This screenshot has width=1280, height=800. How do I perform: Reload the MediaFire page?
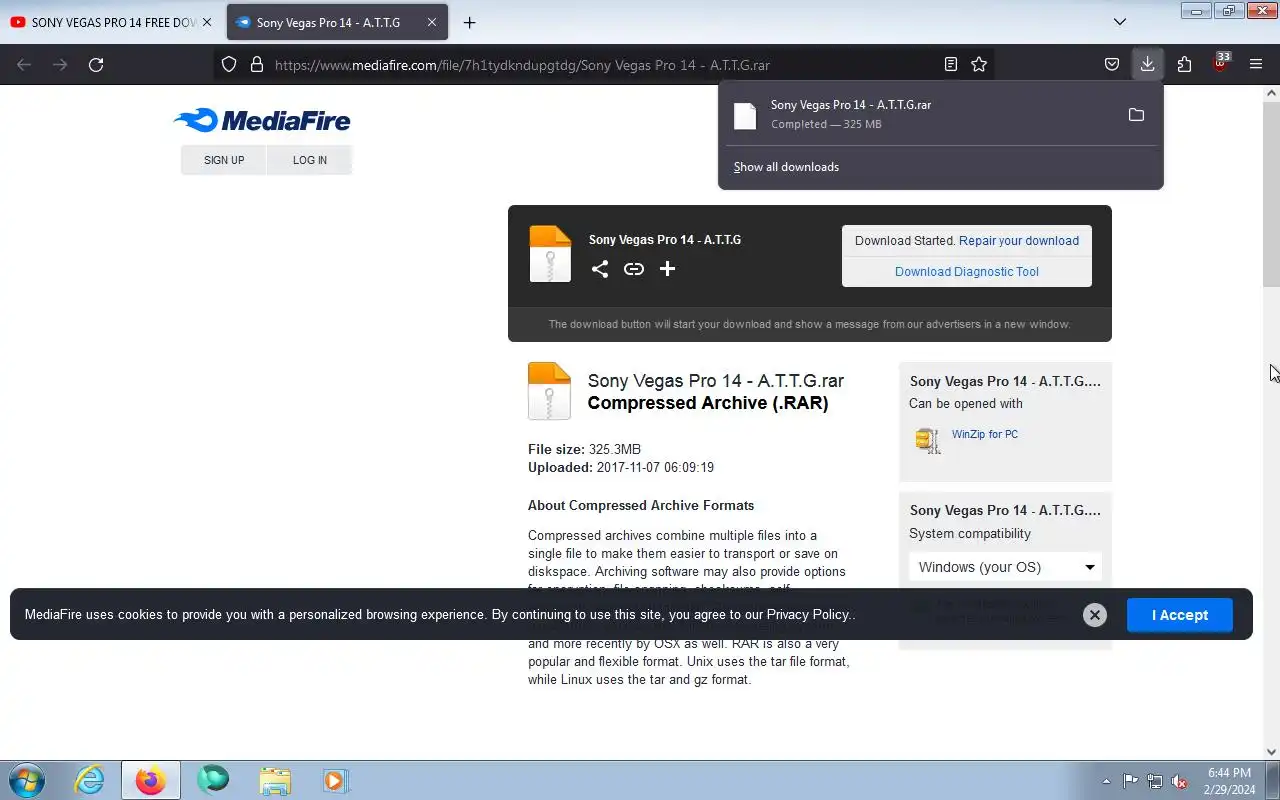tap(96, 64)
